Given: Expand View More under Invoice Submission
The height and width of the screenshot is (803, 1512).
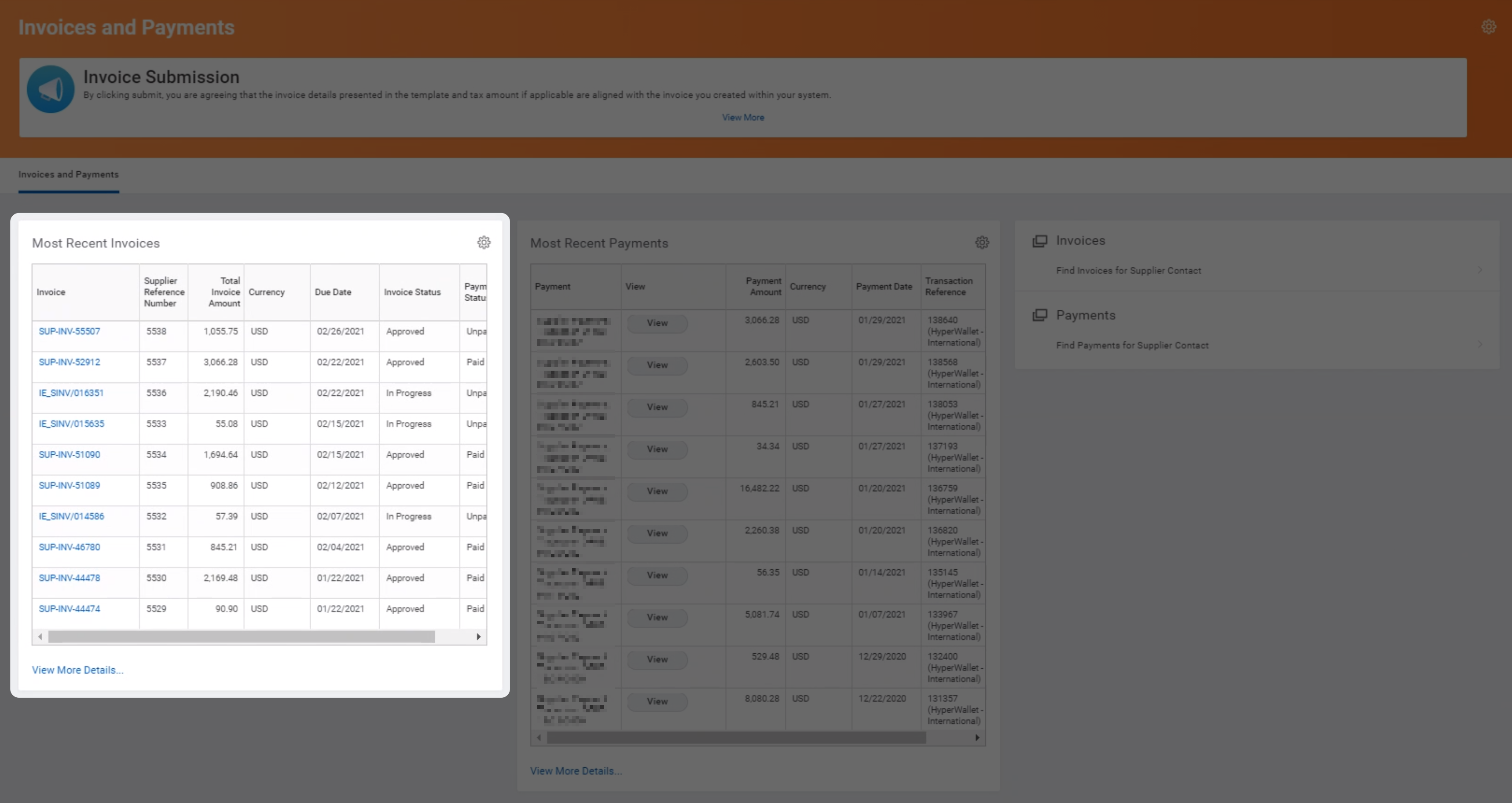Looking at the screenshot, I should (742, 118).
